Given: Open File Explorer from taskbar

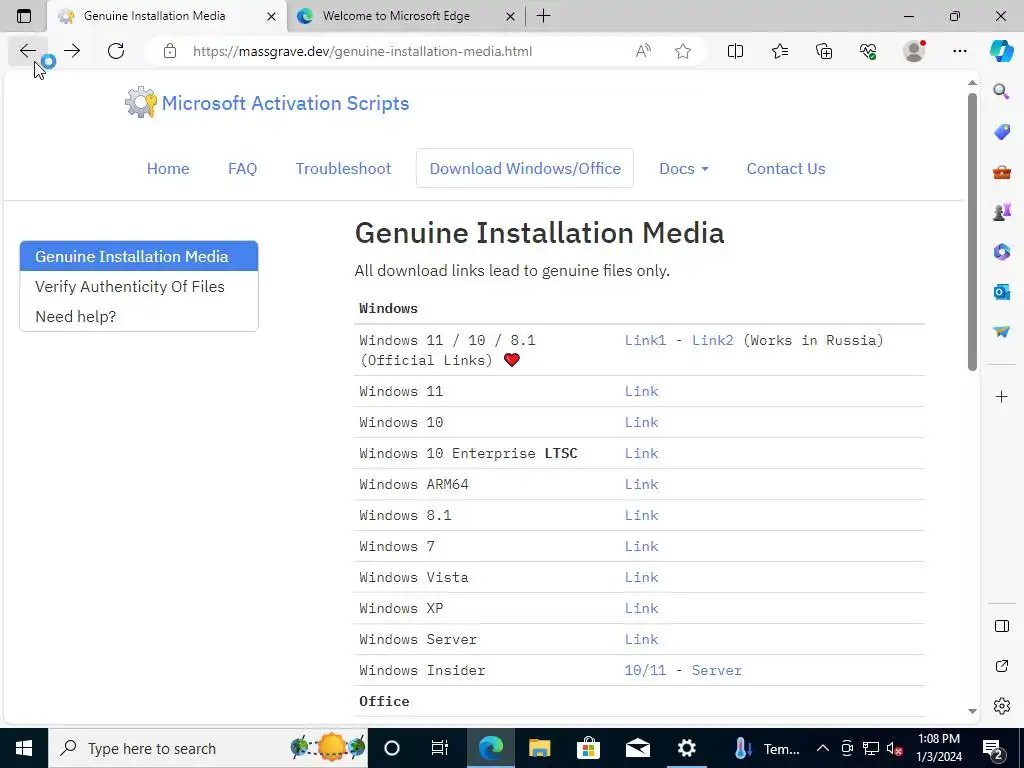Looking at the screenshot, I should coord(539,748).
